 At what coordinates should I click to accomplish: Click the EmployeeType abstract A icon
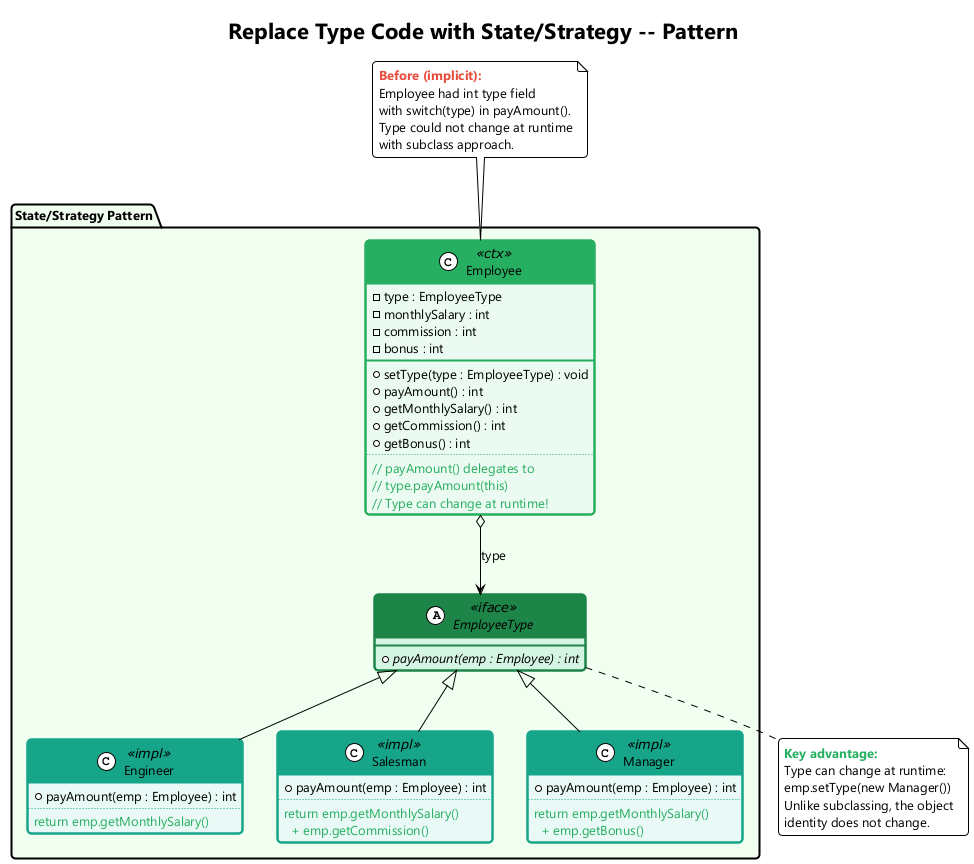[x=435, y=616]
